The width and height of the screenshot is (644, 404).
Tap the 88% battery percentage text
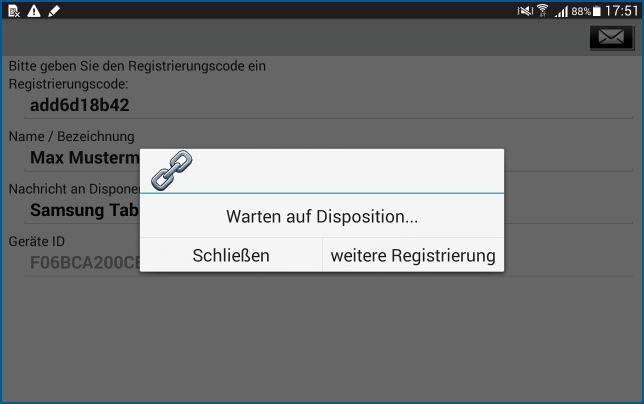coord(580,11)
